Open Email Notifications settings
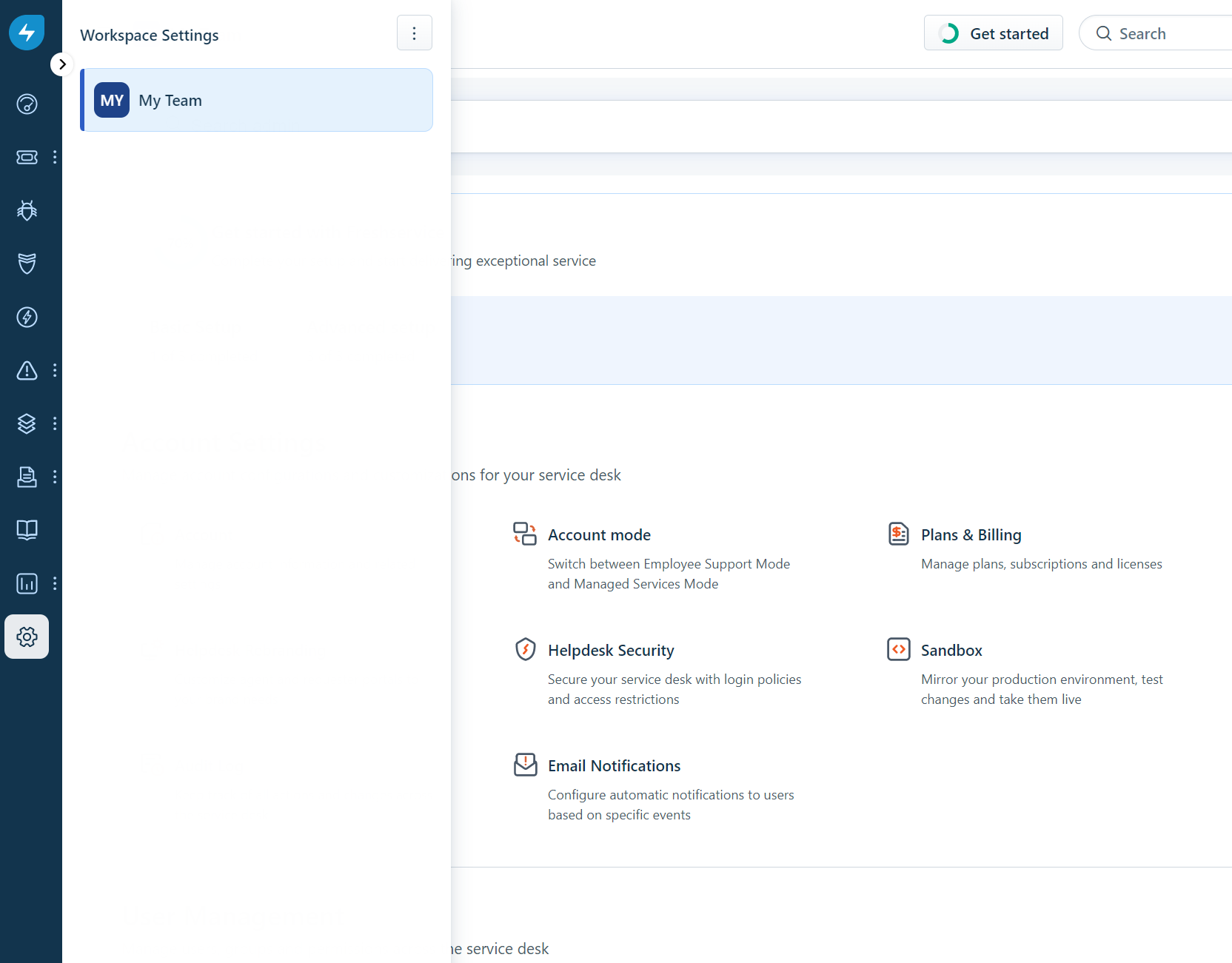 point(614,765)
